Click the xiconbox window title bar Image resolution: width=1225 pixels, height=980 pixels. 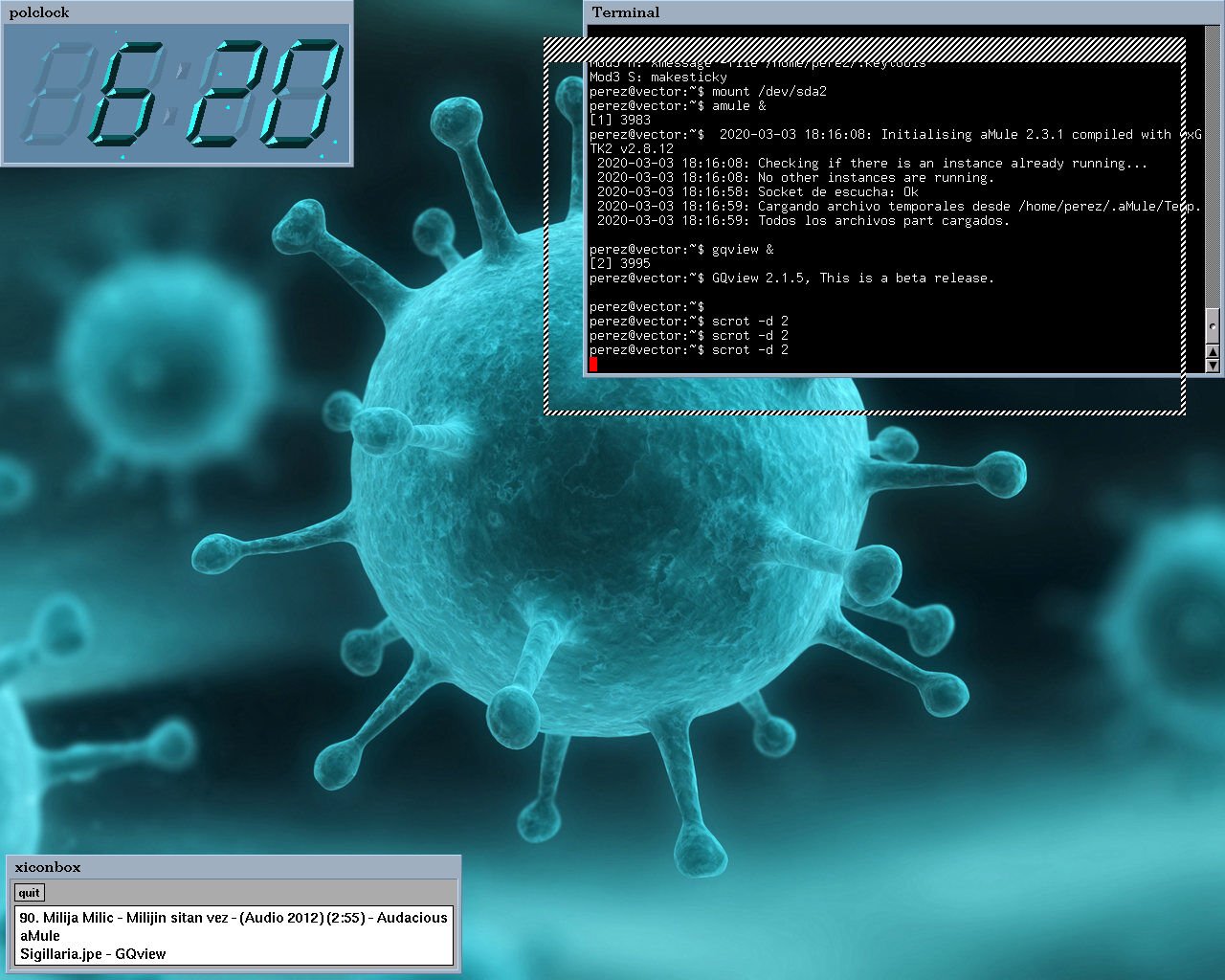[233, 867]
